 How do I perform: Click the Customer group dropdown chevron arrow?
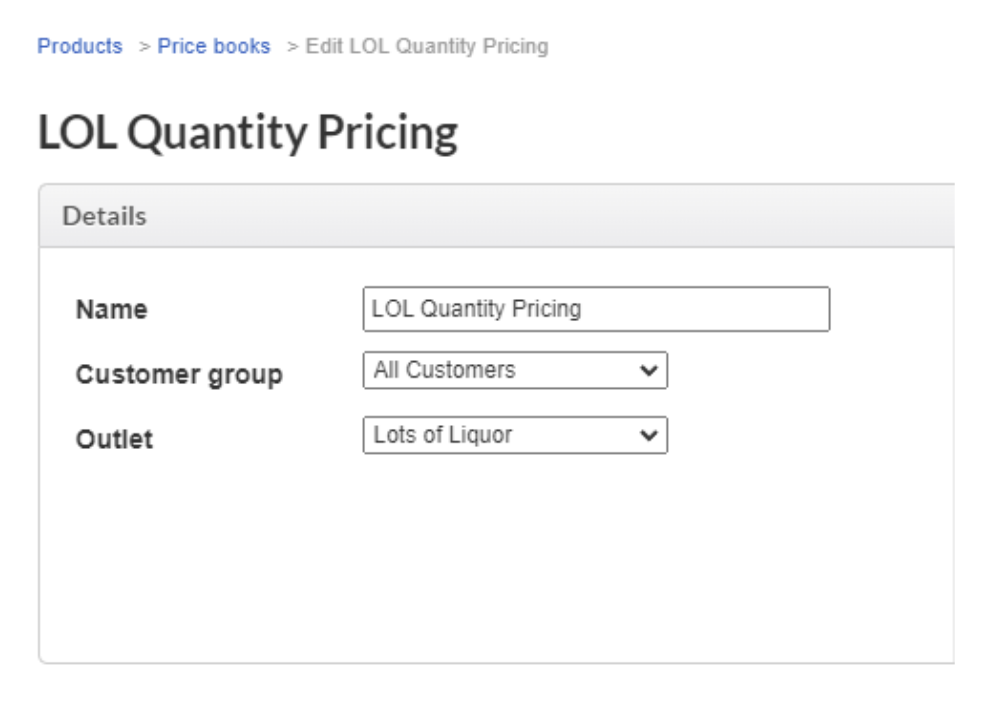649,371
